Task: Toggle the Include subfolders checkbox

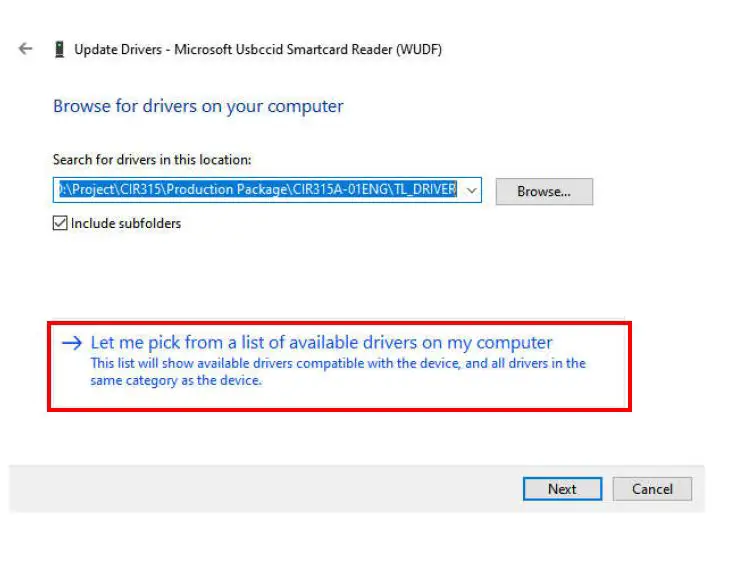Action: [60, 224]
